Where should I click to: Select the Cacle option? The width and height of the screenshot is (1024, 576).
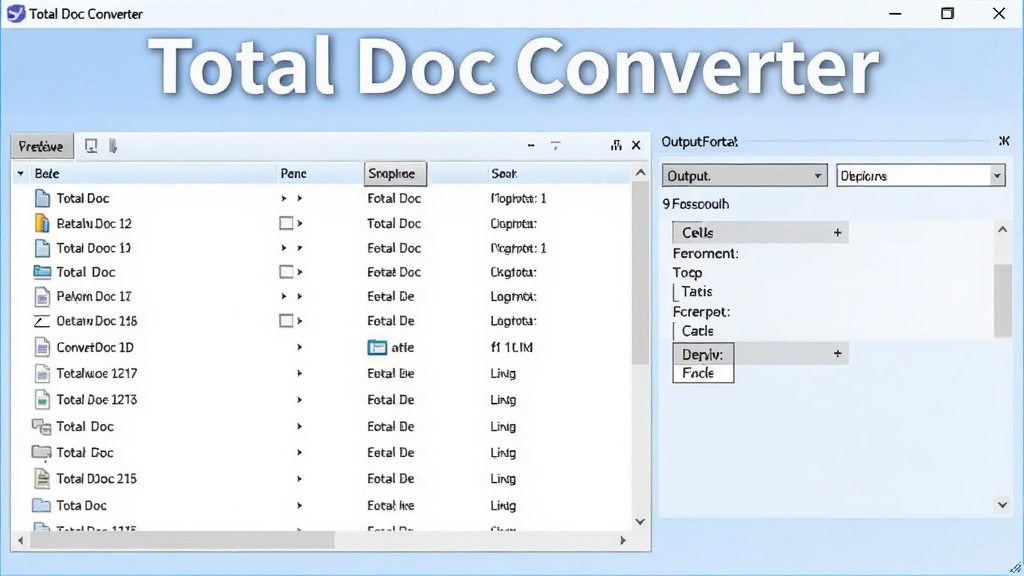tap(697, 331)
